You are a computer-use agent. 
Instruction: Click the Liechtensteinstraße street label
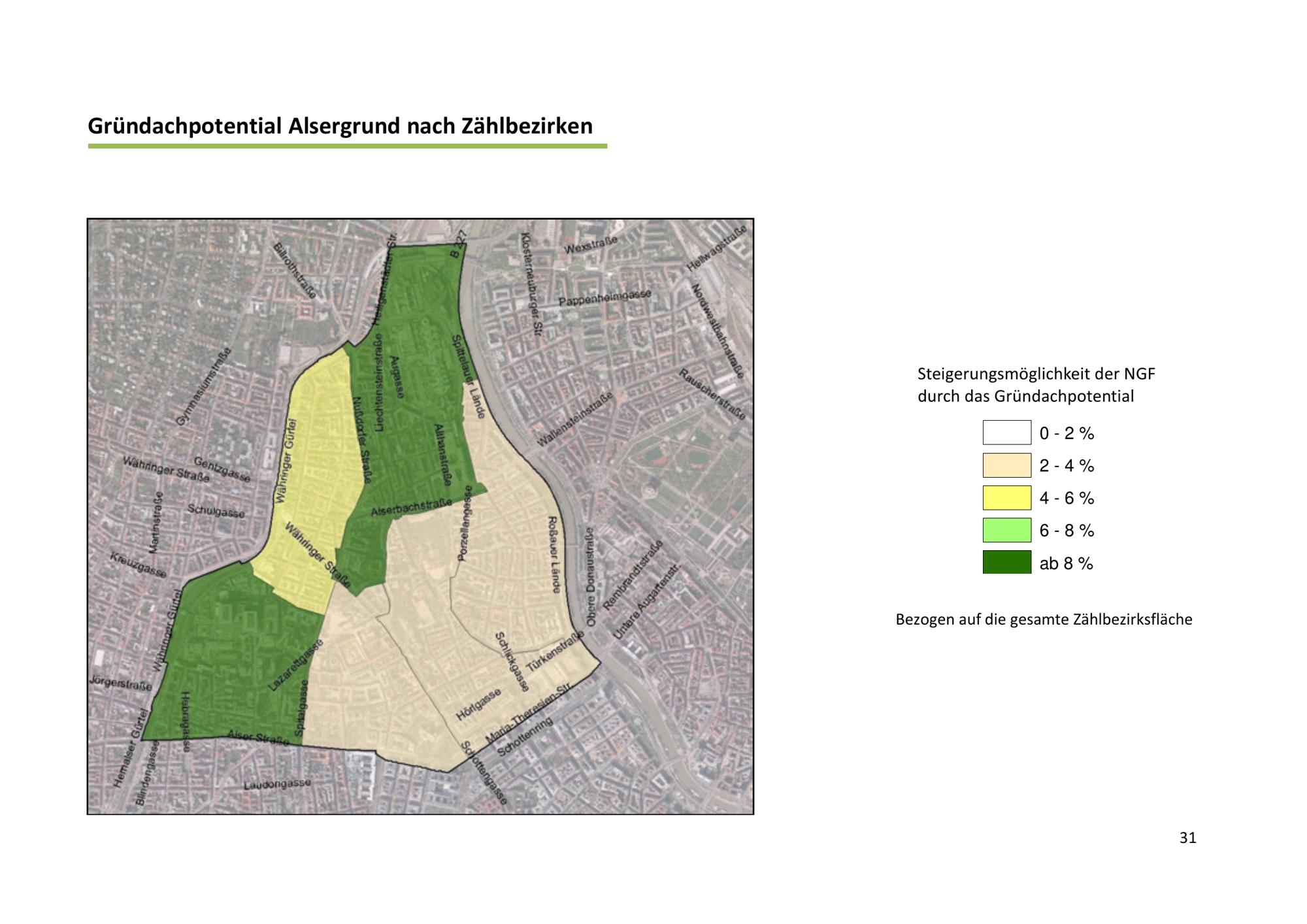pyautogui.click(x=378, y=382)
